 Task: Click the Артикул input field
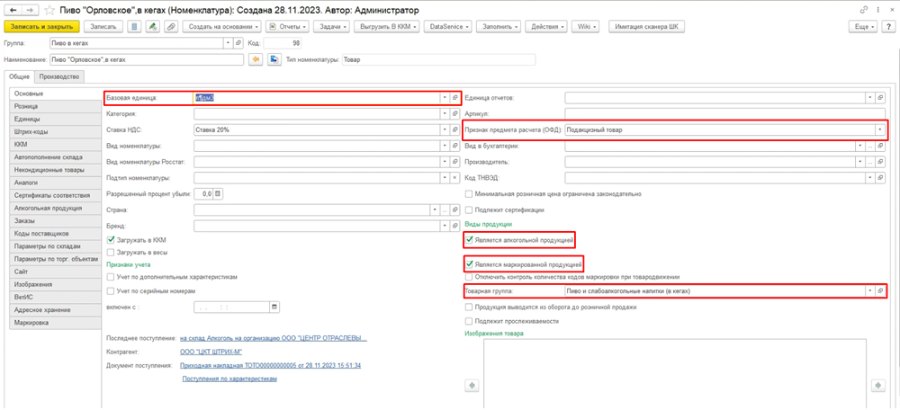[725, 114]
